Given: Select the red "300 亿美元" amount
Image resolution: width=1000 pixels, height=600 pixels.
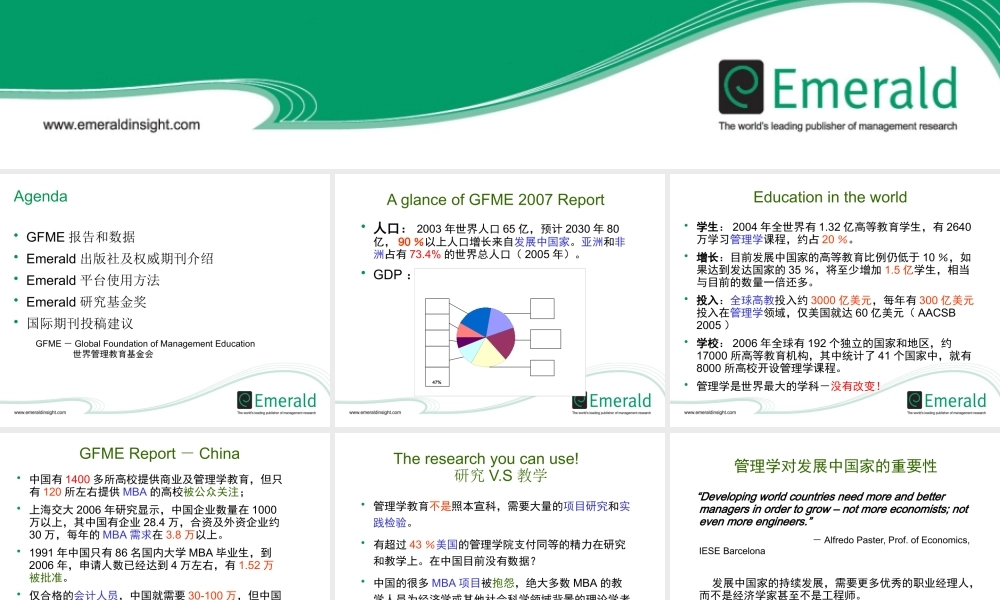Looking at the screenshot, I should [946, 300].
